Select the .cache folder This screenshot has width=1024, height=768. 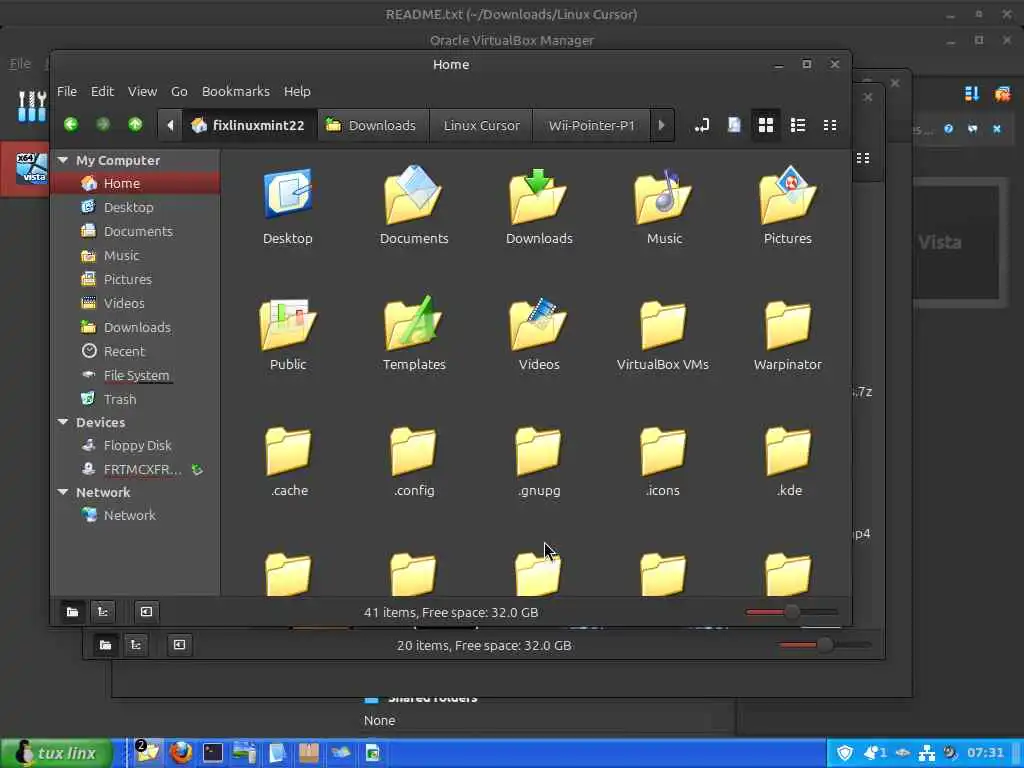[289, 460]
